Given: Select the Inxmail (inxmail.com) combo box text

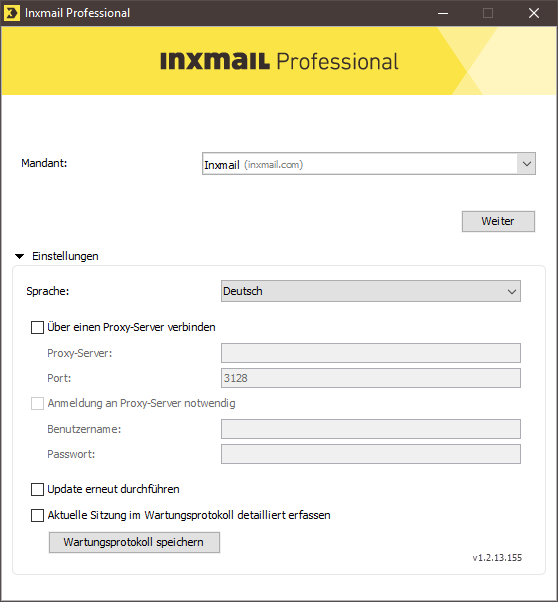Looking at the screenshot, I should pos(254,165).
